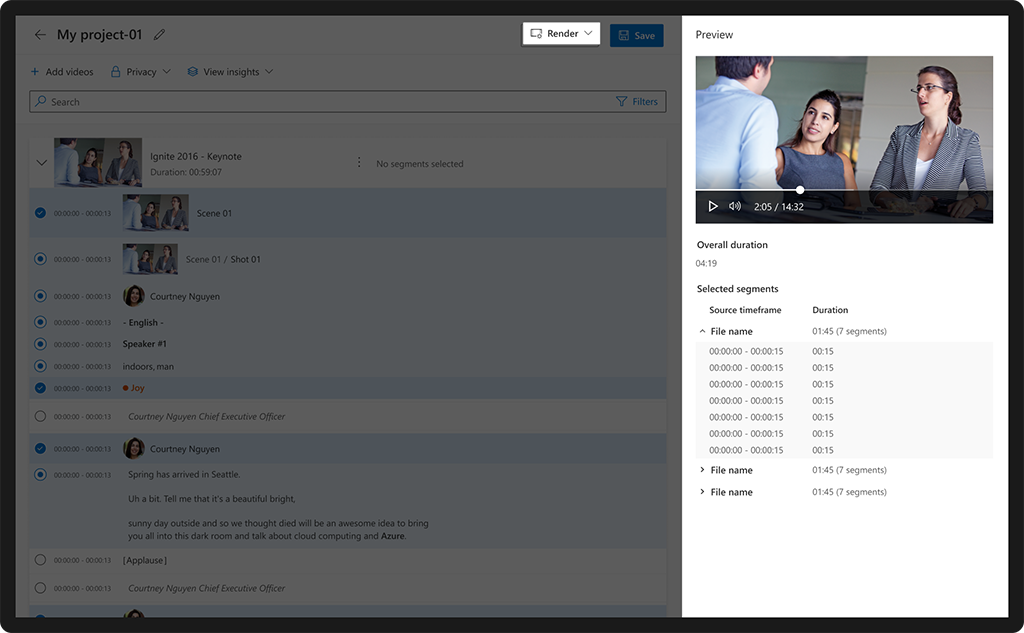Screen dimensions: 1024x633
Task: Open the Filters panel via the funnel icon
Action: (x=622, y=101)
